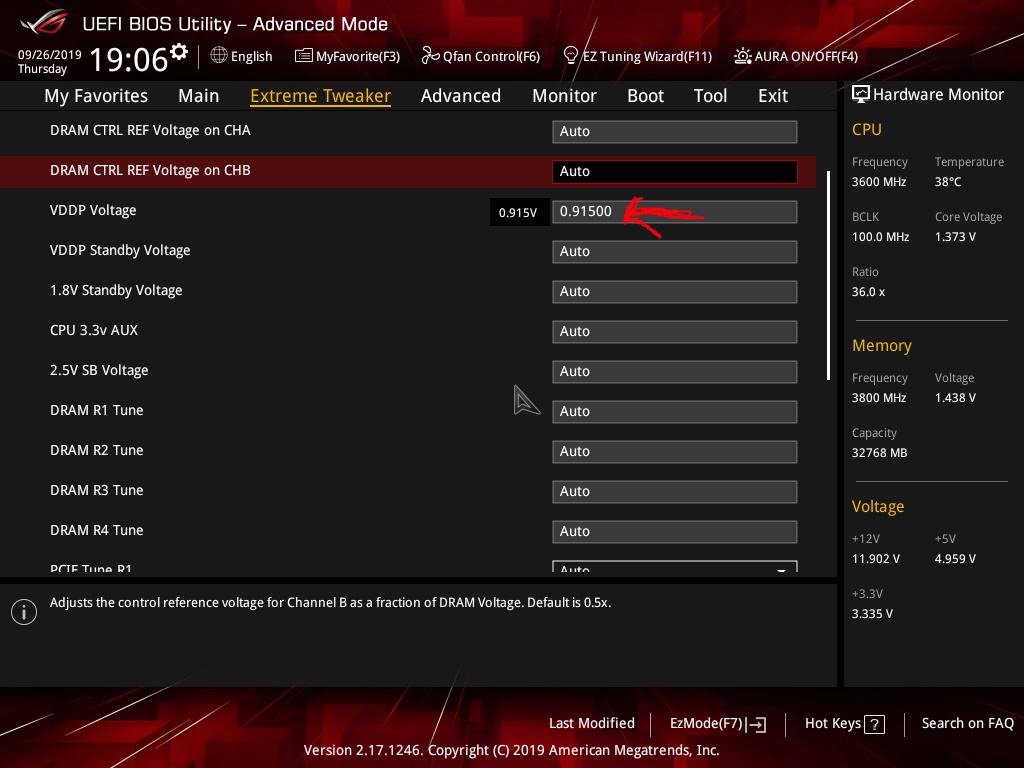Select the 2.5V SB Voltage label
The width and height of the screenshot is (1024, 768).
tap(99, 370)
